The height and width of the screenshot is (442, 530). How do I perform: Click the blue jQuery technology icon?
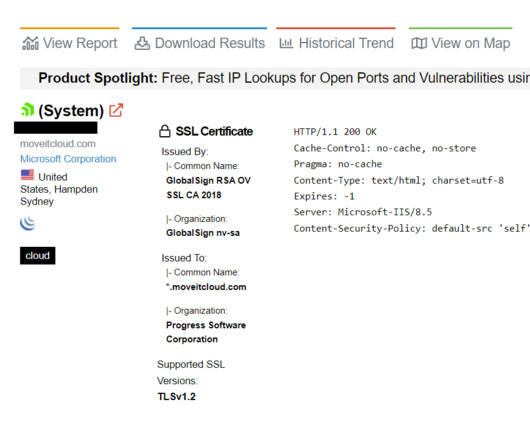pyautogui.click(x=27, y=223)
